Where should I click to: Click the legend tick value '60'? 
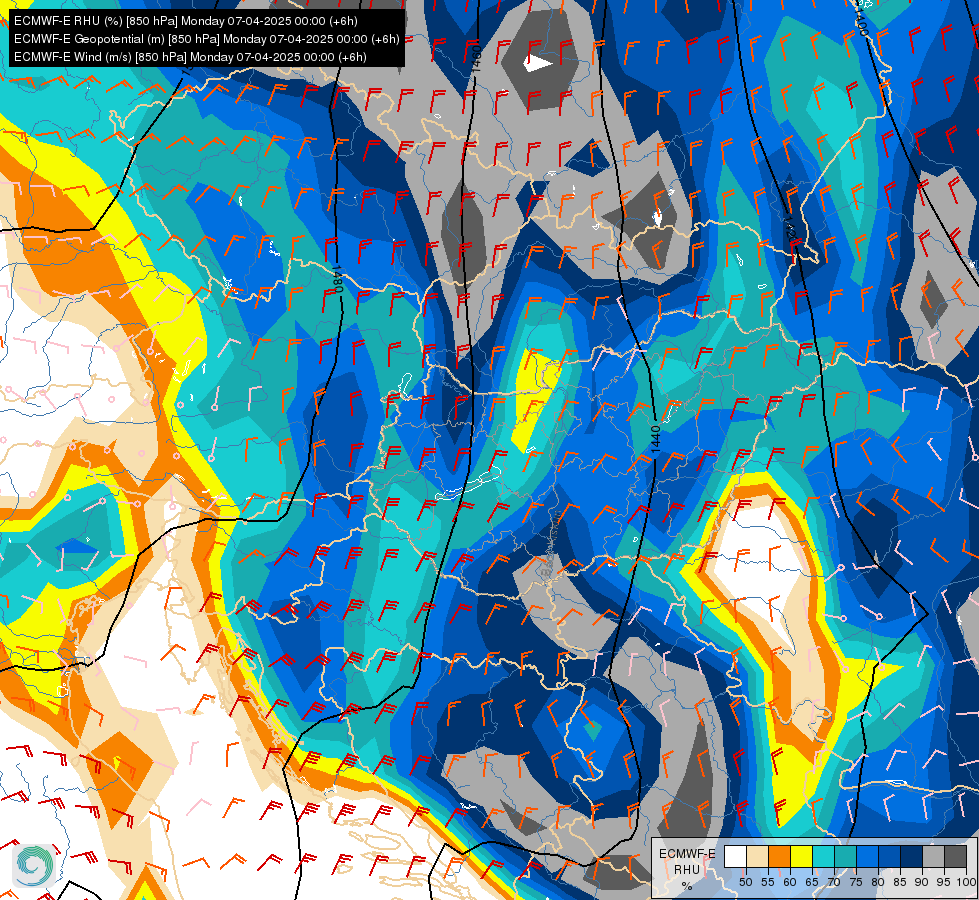pos(790,882)
